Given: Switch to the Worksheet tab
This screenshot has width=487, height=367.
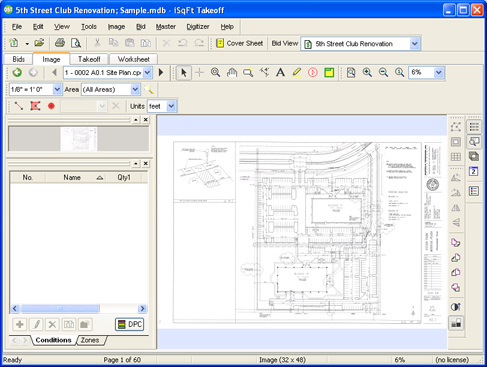Looking at the screenshot, I should (x=133, y=59).
